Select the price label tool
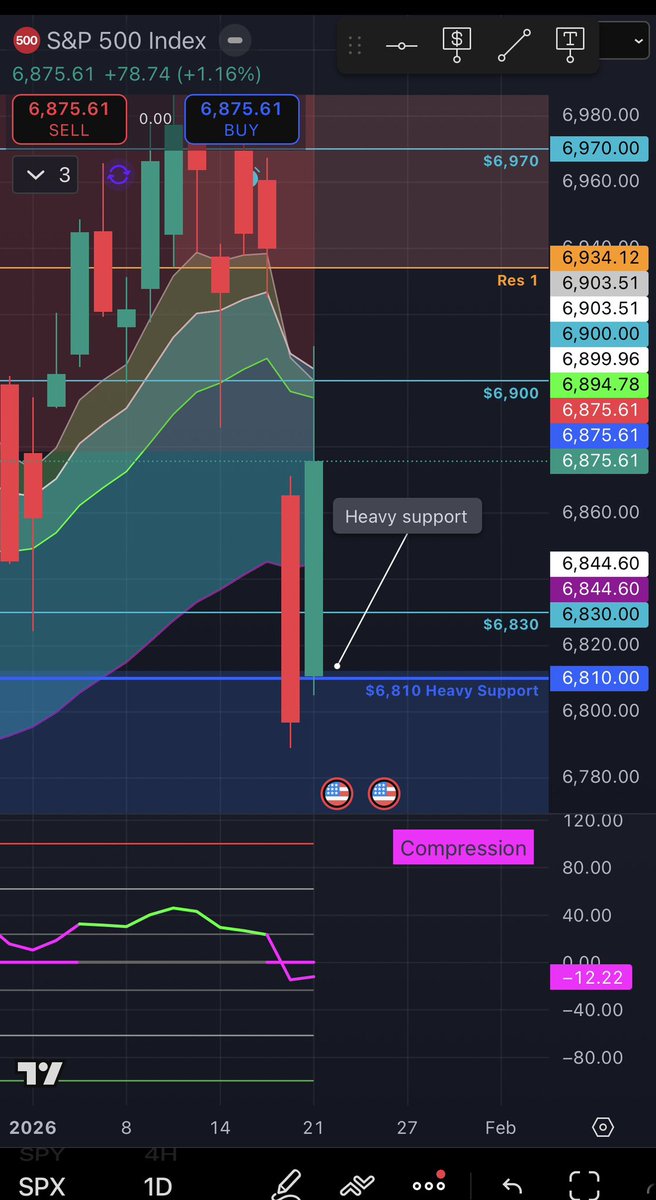656x1200 pixels. tap(457, 44)
